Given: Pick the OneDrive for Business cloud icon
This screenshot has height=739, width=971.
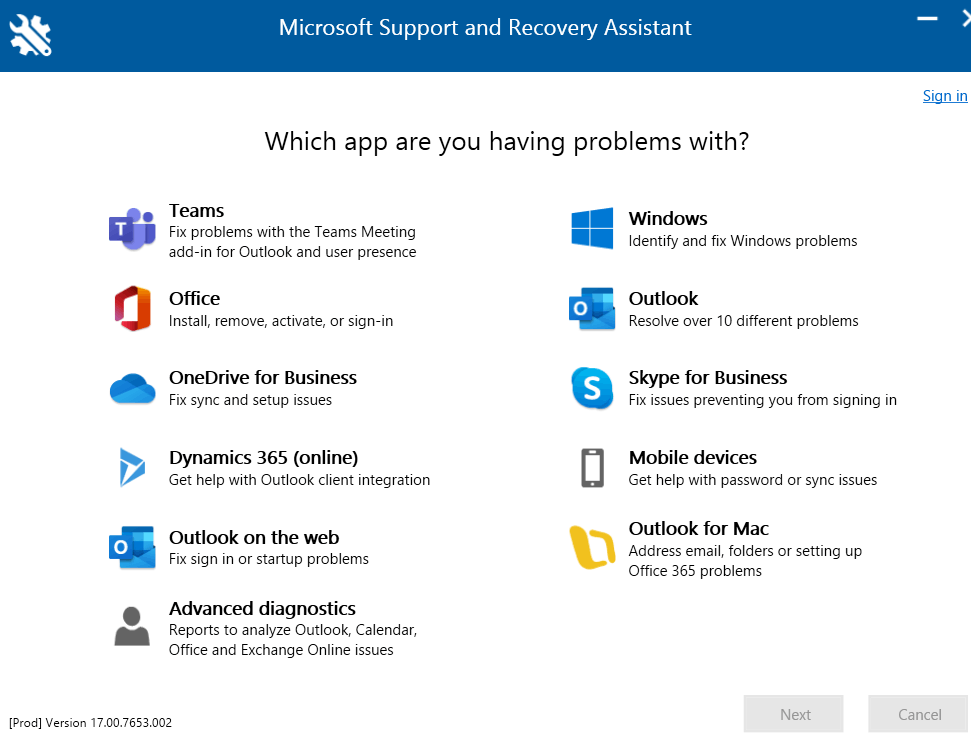Looking at the screenshot, I should 133,388.
